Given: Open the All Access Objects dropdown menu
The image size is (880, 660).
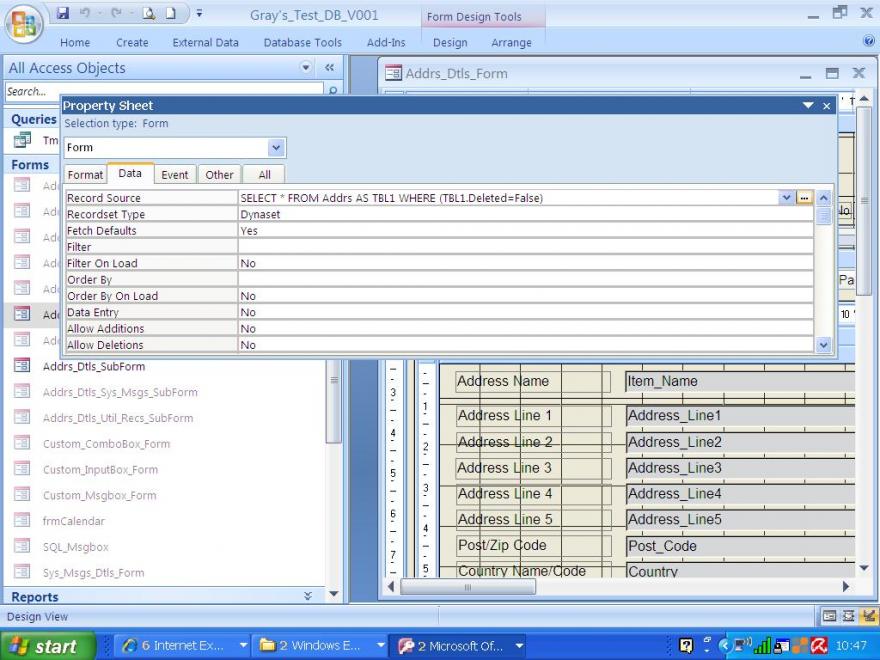Looking at the screenshot, I should [307, 68].
